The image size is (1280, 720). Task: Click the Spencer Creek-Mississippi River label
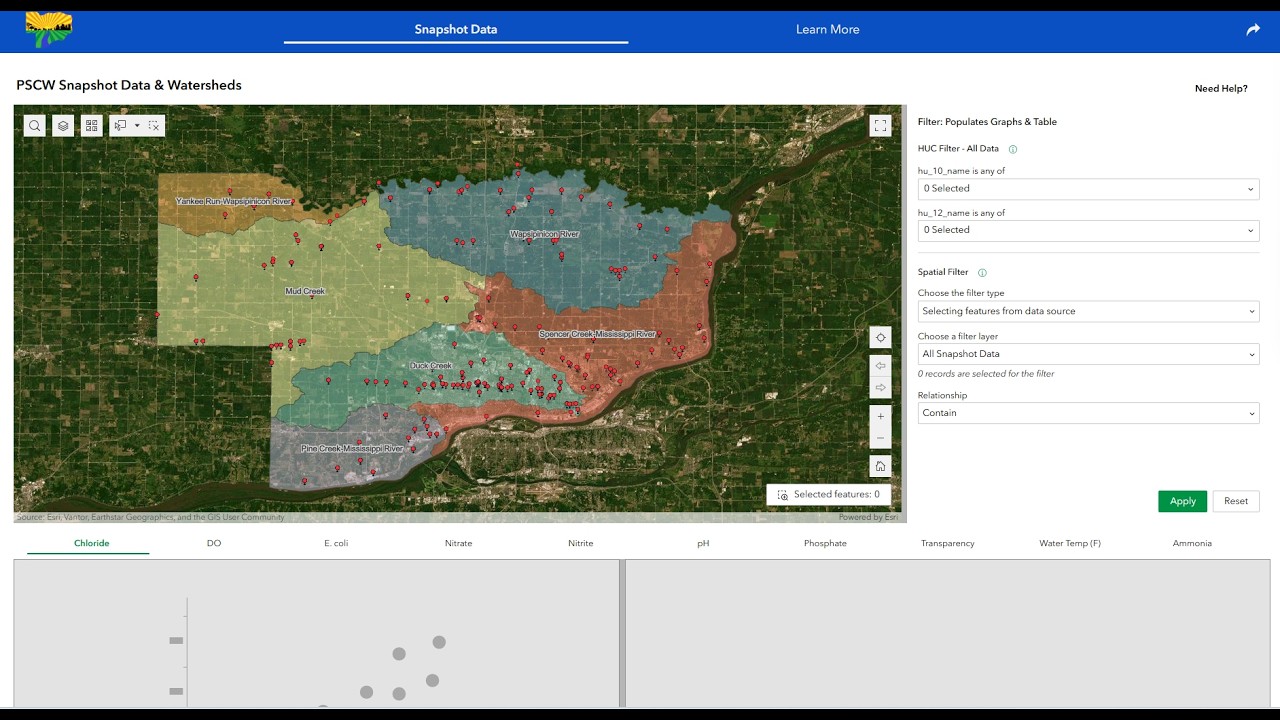(x=597, y=334)
